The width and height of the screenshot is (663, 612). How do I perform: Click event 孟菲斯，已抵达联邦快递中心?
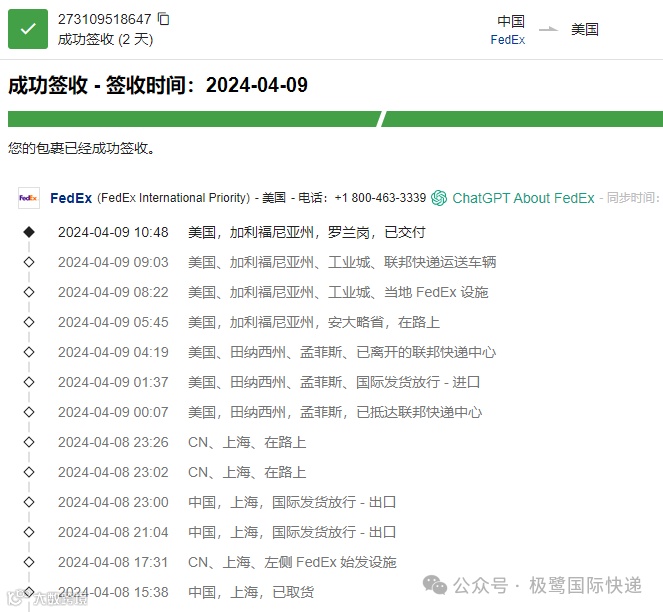(335, 412)
